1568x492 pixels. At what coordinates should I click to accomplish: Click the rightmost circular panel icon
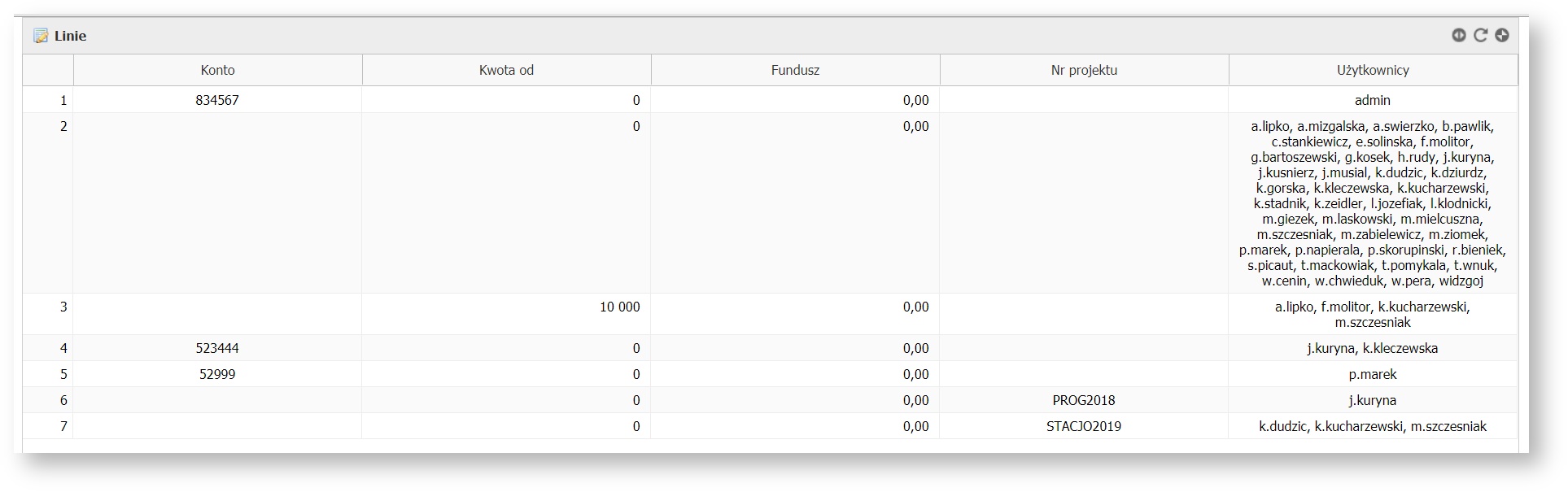tap(1502, 35)
